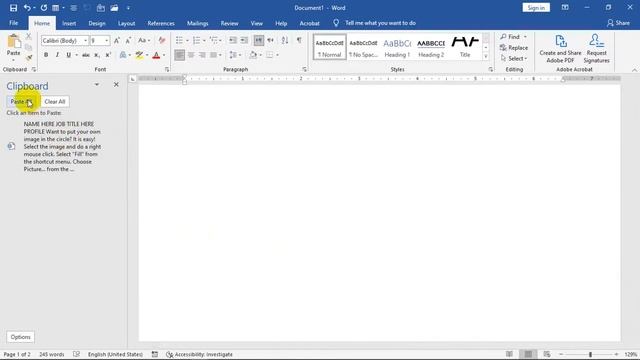Screen dimensions: 640x360
Task: Apply the Heading 1 style
Action: [397, 47]
